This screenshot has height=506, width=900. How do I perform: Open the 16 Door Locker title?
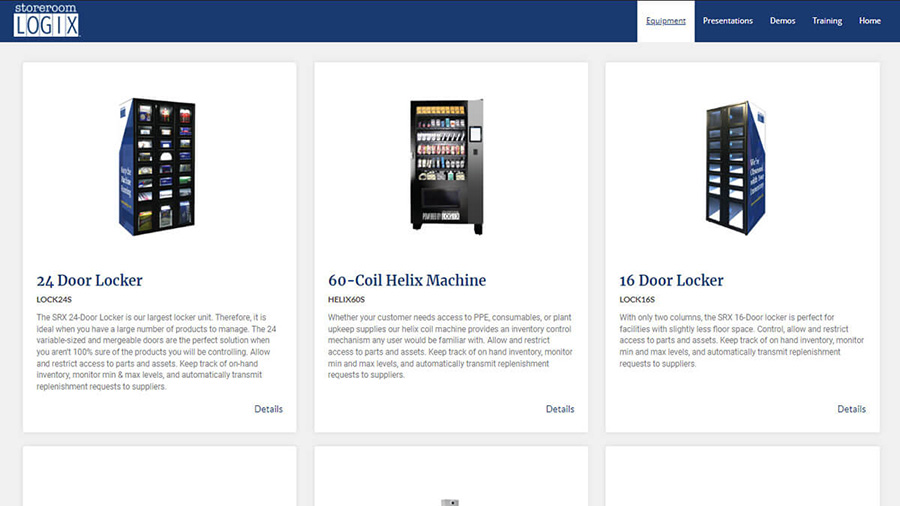click(x=671, y=281)
